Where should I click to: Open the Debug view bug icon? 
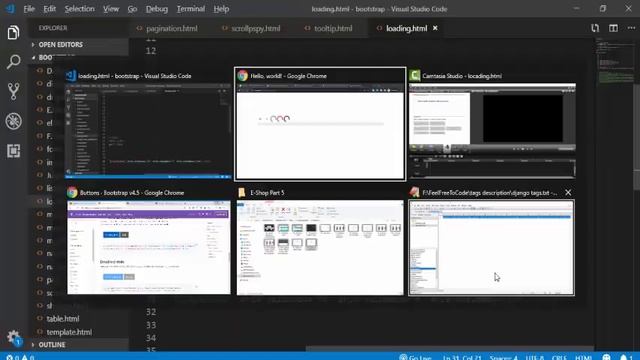[13, 121]
